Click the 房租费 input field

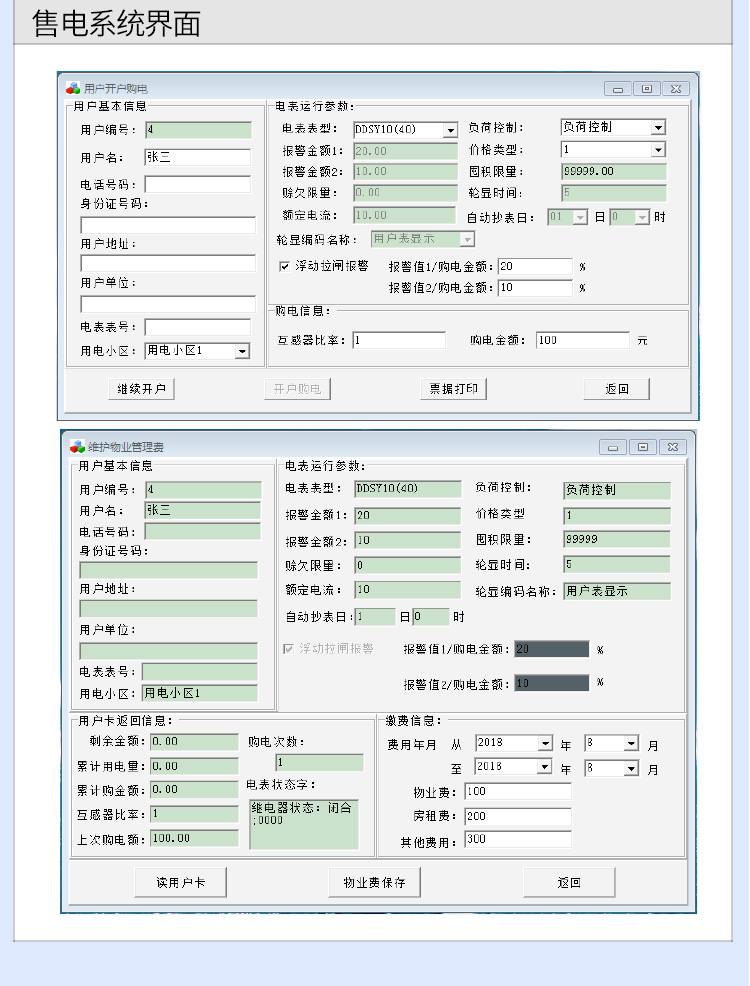tap(517, 816)
